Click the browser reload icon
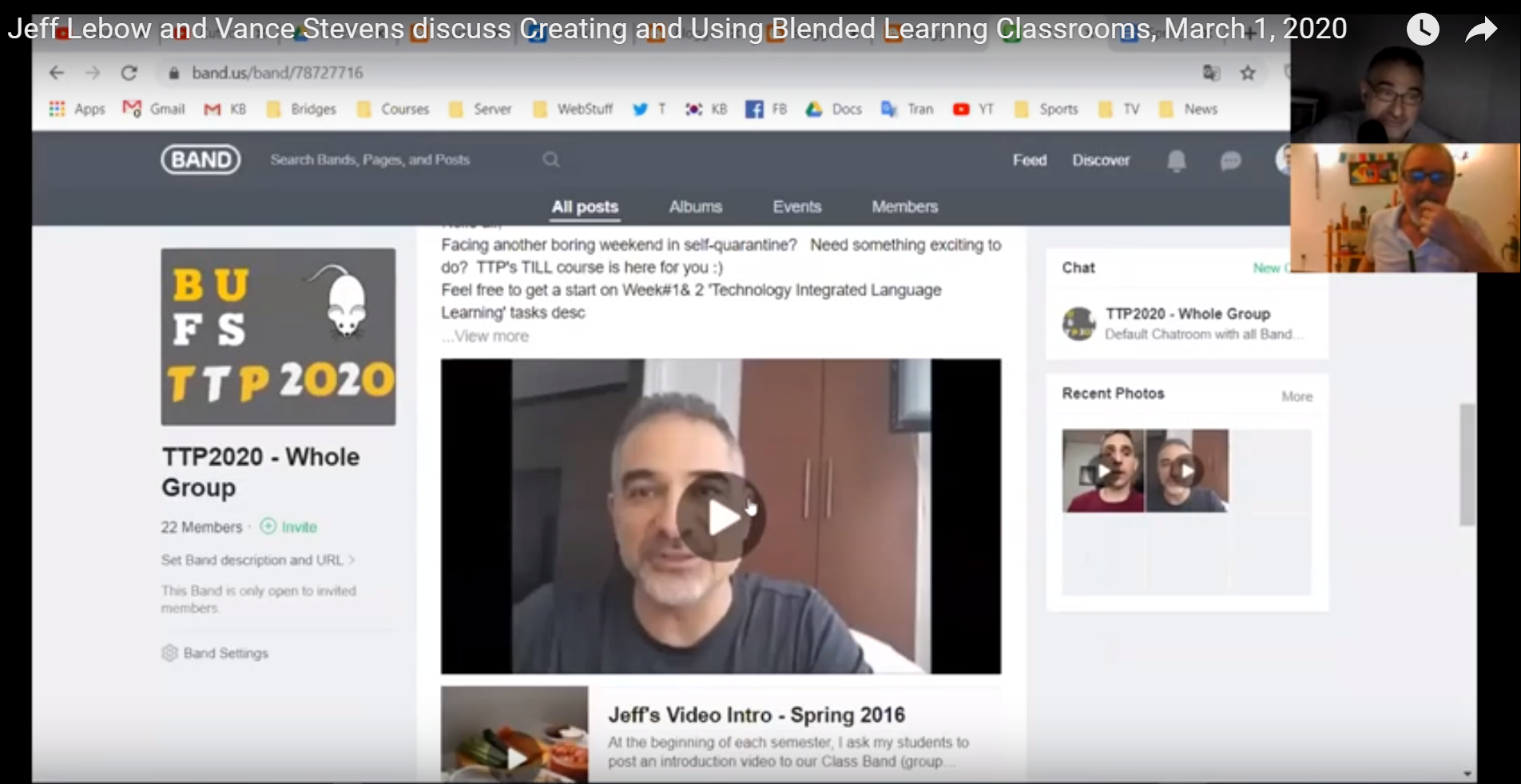 coord(129,73)
